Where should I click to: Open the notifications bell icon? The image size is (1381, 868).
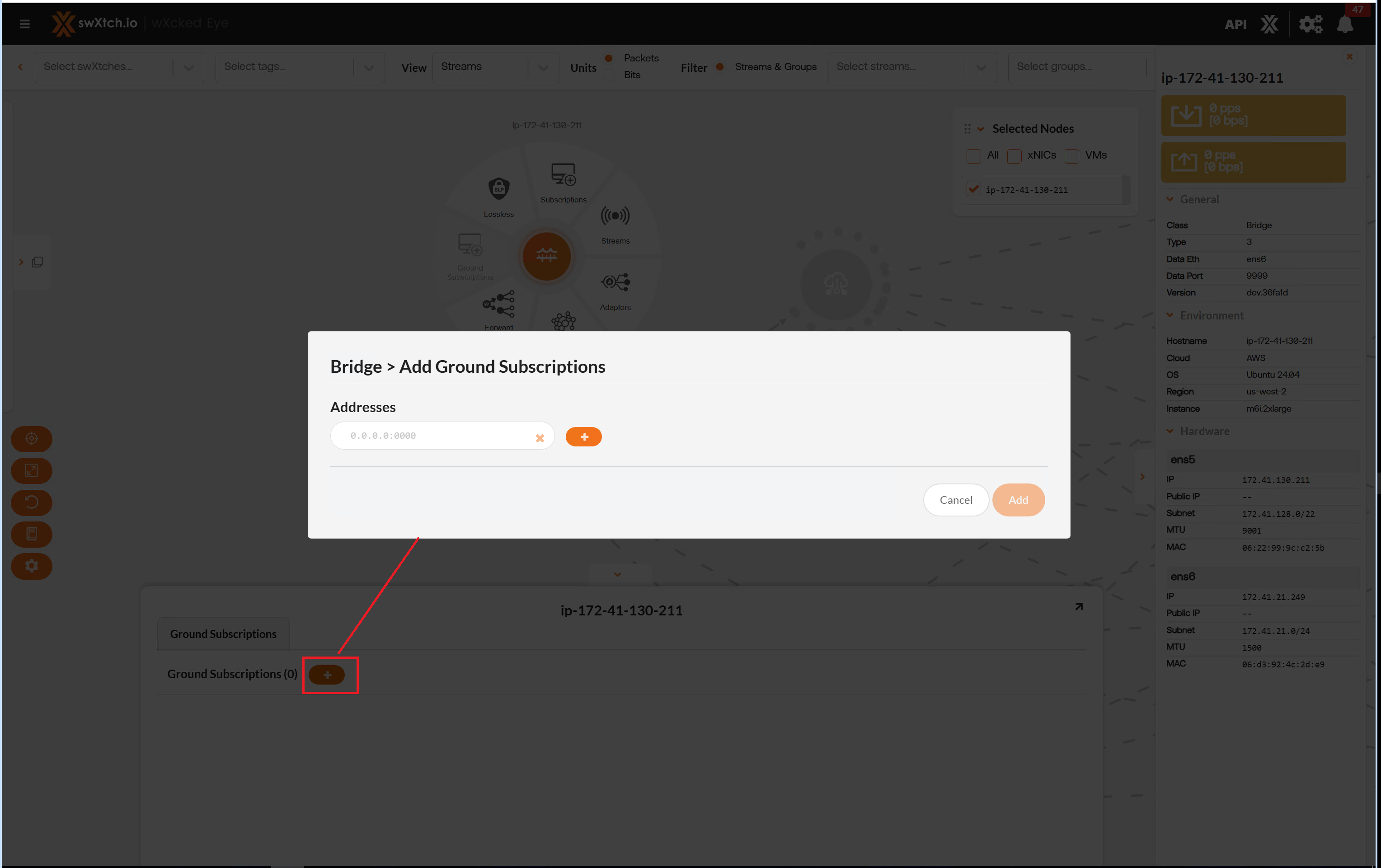coord(1344,24)
